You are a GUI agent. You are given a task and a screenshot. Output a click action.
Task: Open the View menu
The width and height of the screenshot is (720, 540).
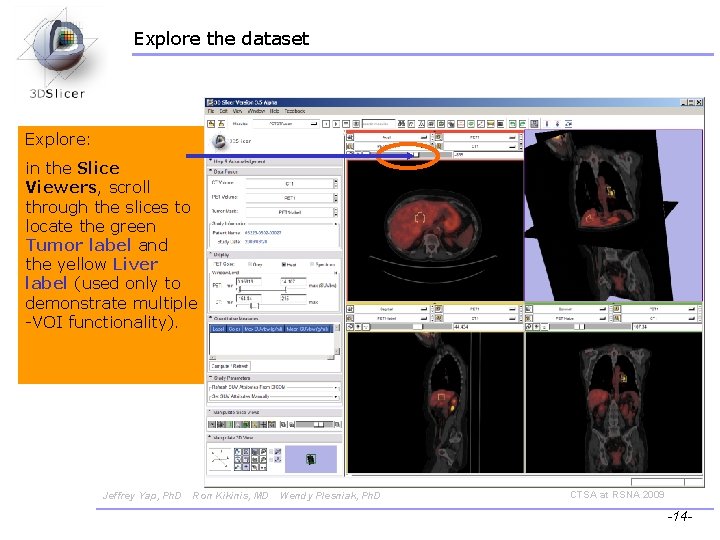[x=237, y=111]
